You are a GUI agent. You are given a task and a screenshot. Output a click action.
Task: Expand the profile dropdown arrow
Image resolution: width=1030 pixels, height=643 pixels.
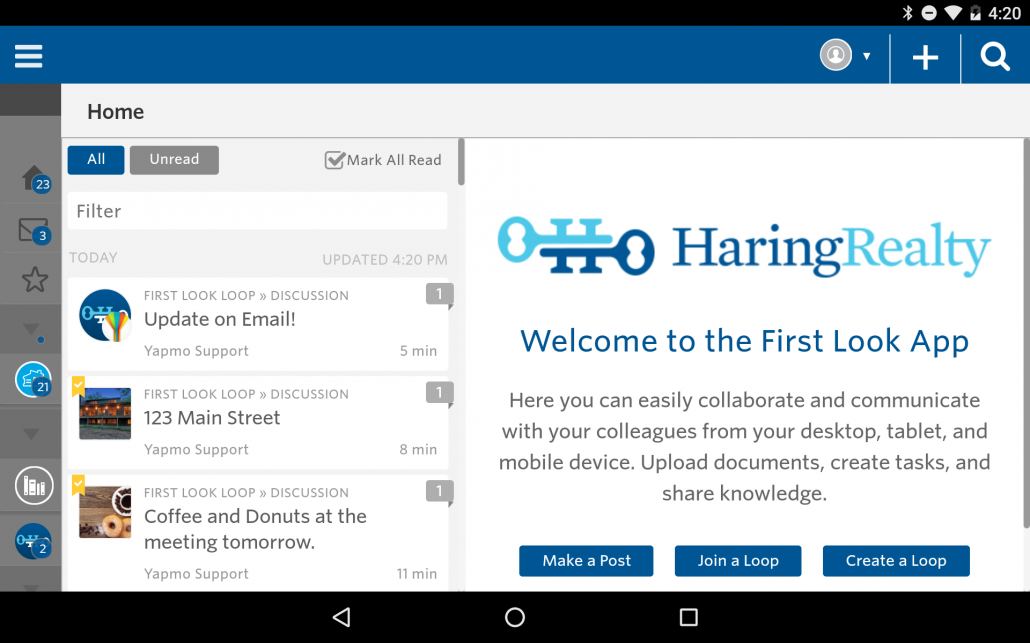(x=866, y=56)
